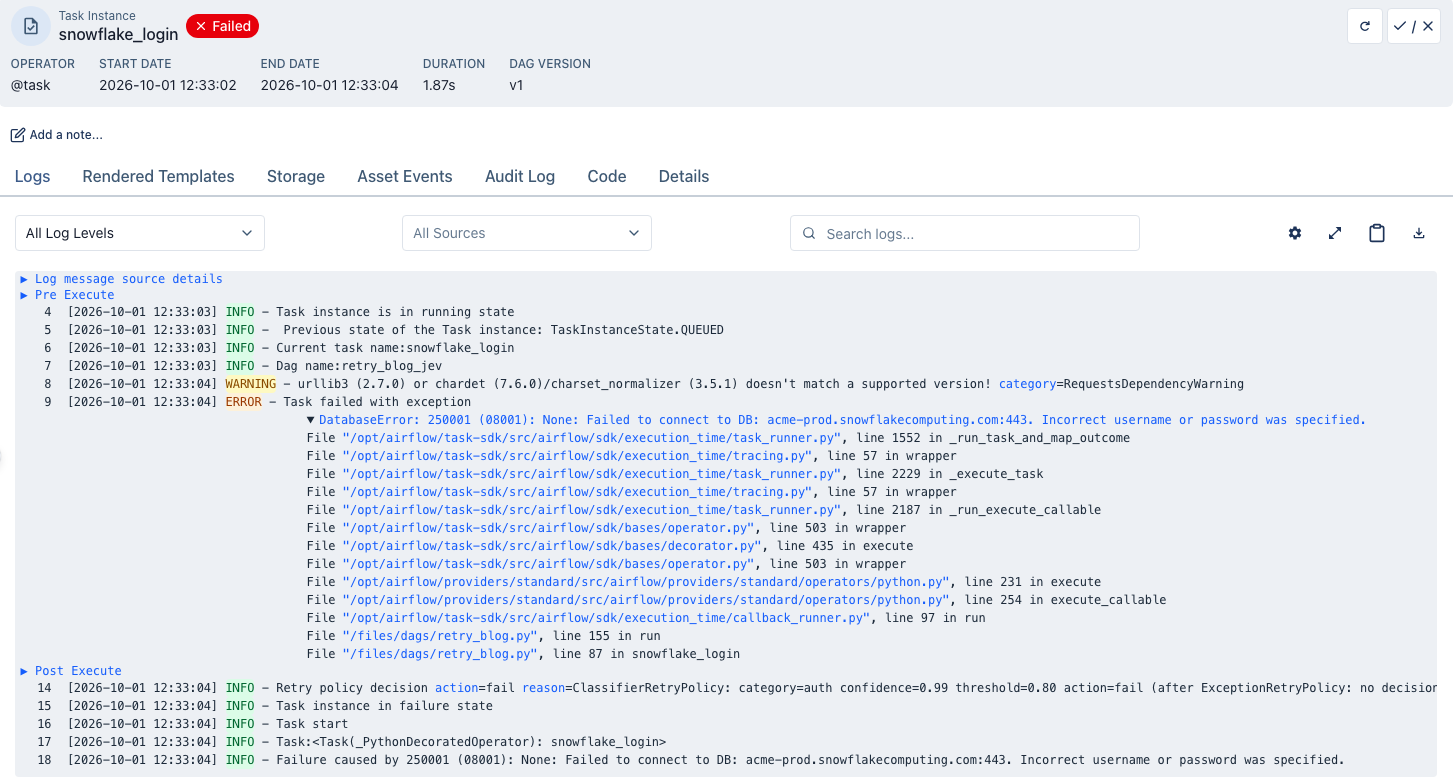Click log line "Dag name:retry_blog_jev"

point(359,366)
